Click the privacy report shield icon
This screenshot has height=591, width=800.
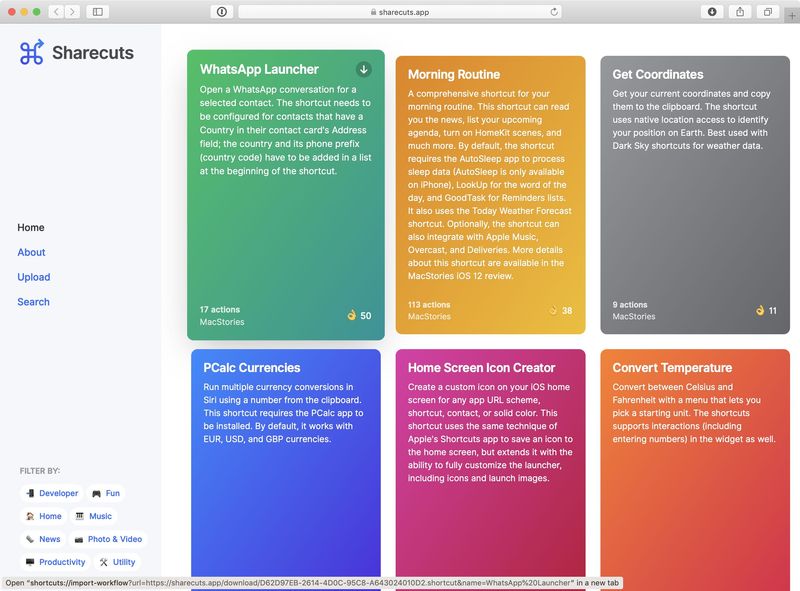point(221,12)
